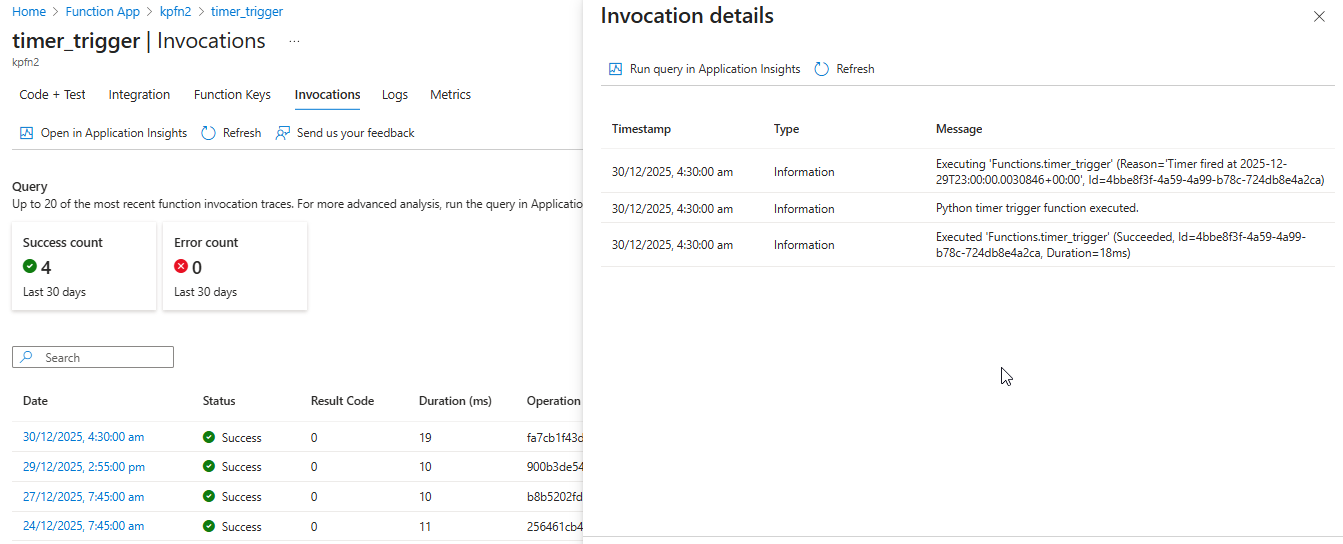
Task: Click Send us your feedback
Action: click(x=355, y=133)
